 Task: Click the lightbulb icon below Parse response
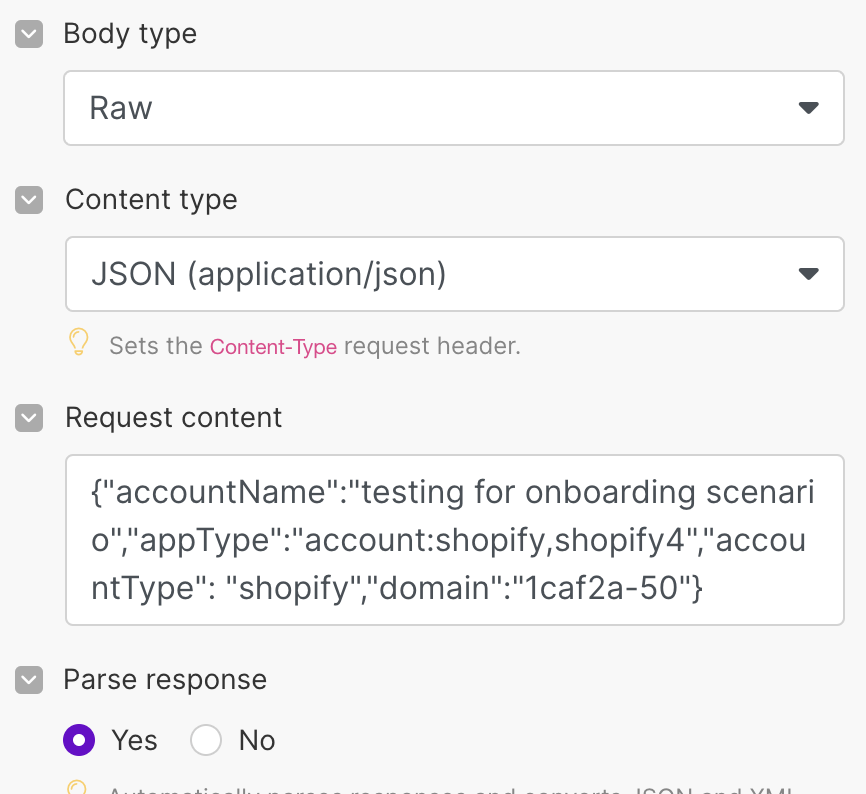(x=79, y=789)
